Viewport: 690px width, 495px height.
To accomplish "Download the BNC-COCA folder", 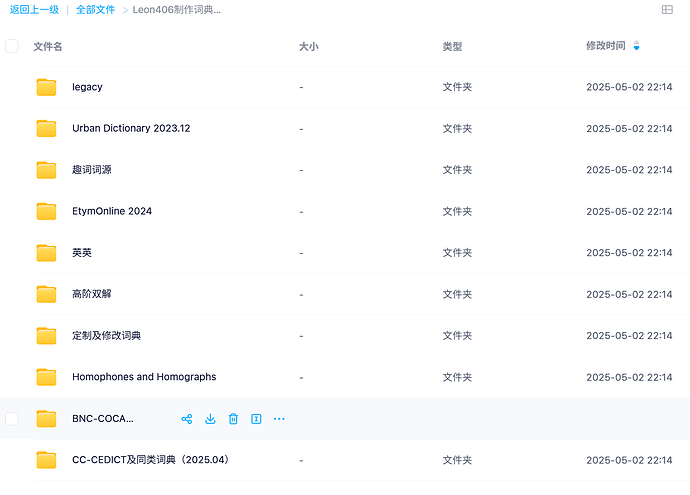I will (210, 418).
